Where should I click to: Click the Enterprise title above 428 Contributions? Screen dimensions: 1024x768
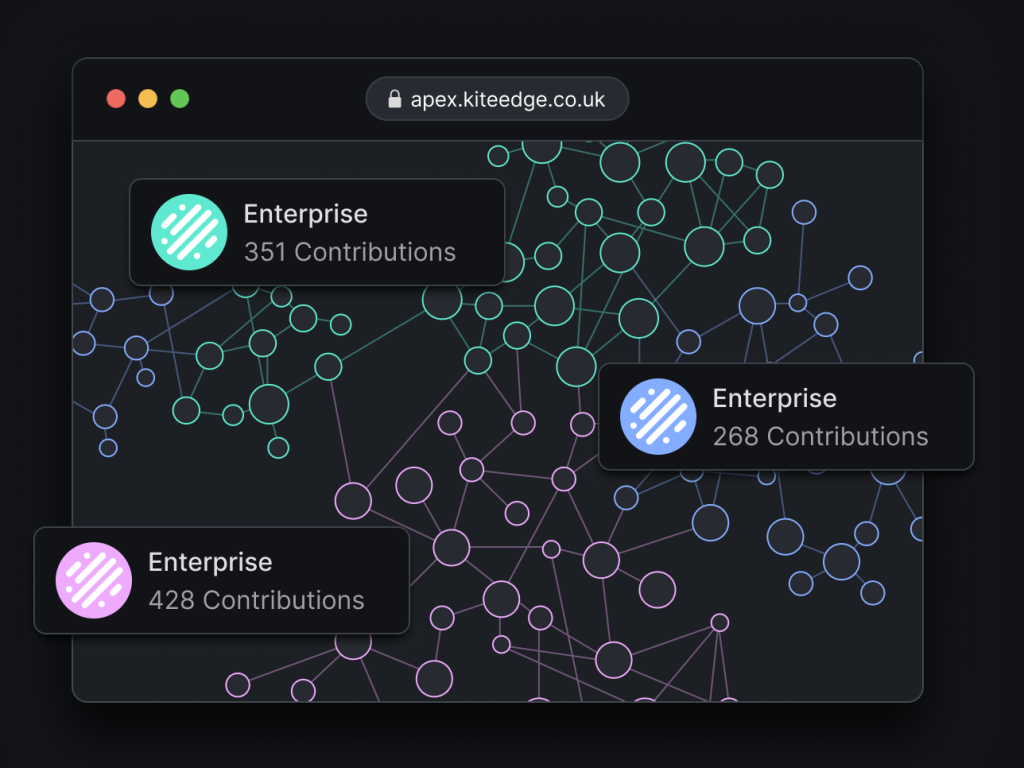(x=210, y=562)
